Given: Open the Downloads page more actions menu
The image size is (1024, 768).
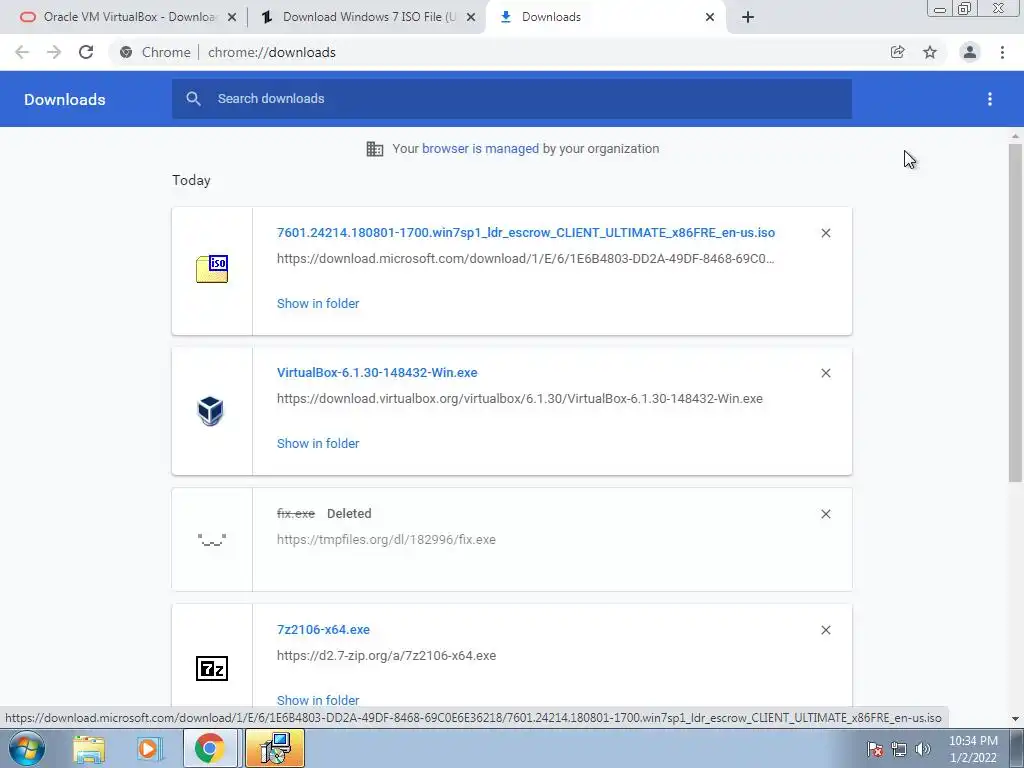Looking at the screenshot, I should point(990,99).
